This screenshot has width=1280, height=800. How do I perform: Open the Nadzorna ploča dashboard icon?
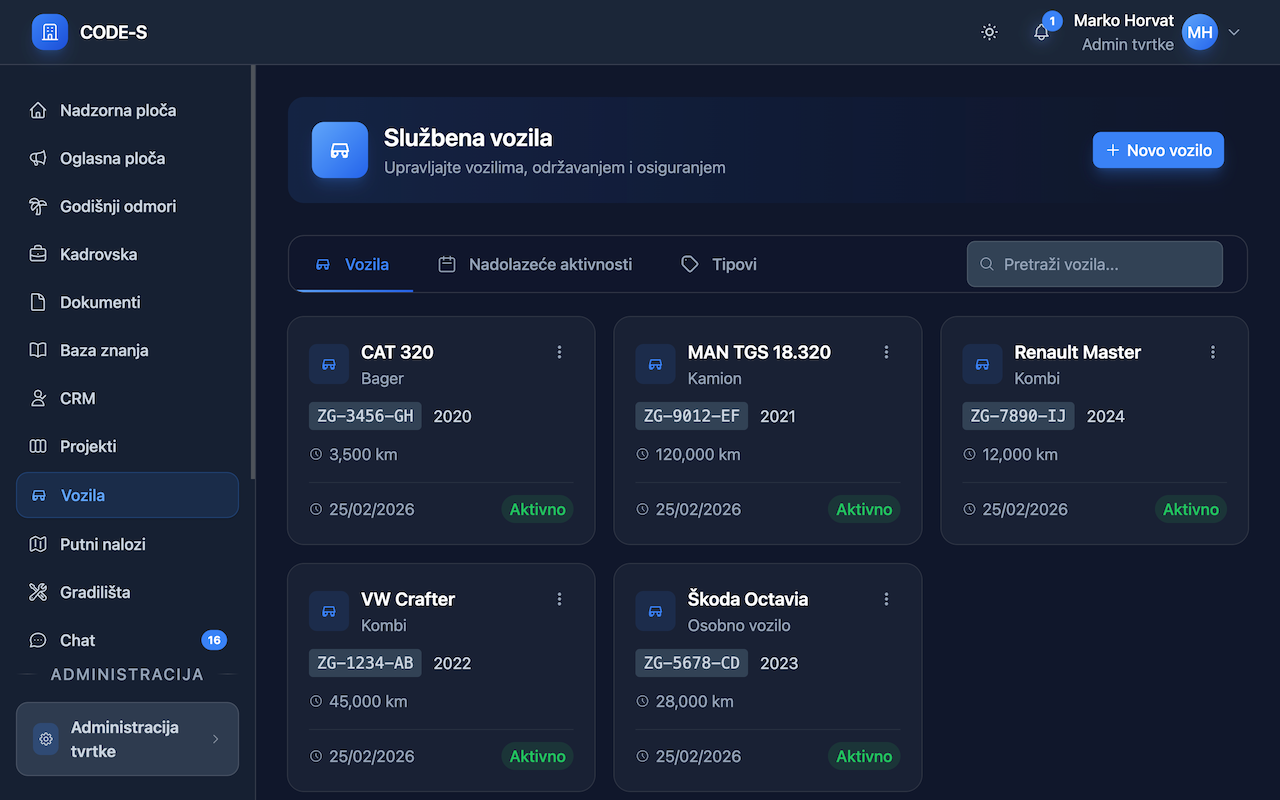pos(36,110)
